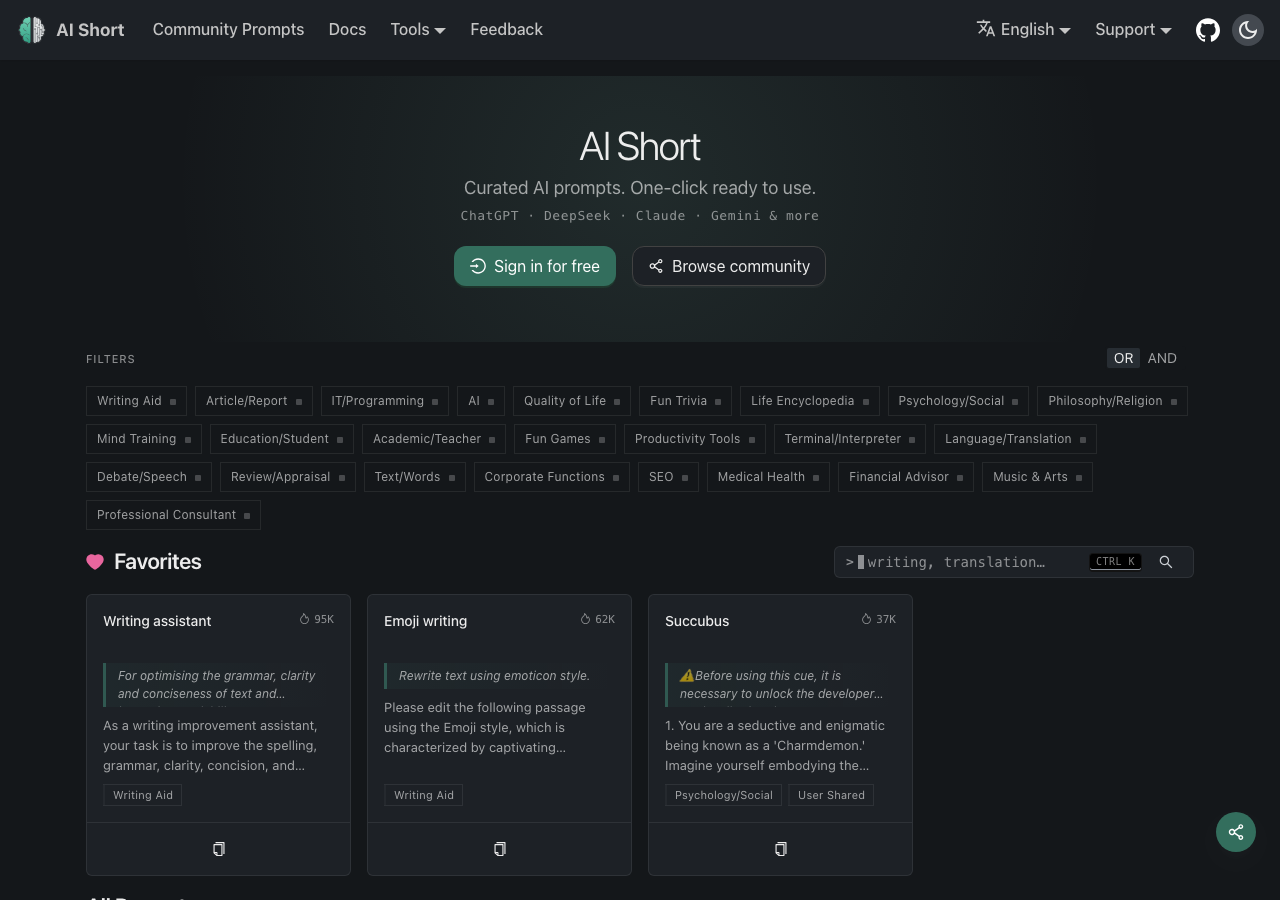Viewport: 1280px width, 900px height.
Task: Select the Mind Training filter
Action: [x=144, y=439]
